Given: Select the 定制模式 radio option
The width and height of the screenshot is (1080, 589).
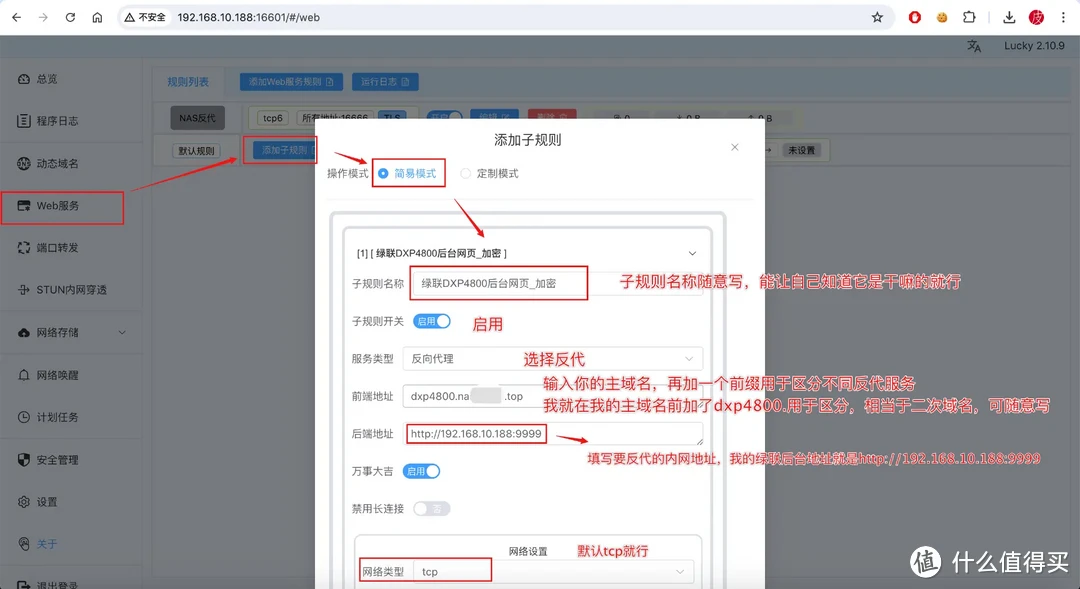Looking at the screenshot, I should (x=465, y=173).
